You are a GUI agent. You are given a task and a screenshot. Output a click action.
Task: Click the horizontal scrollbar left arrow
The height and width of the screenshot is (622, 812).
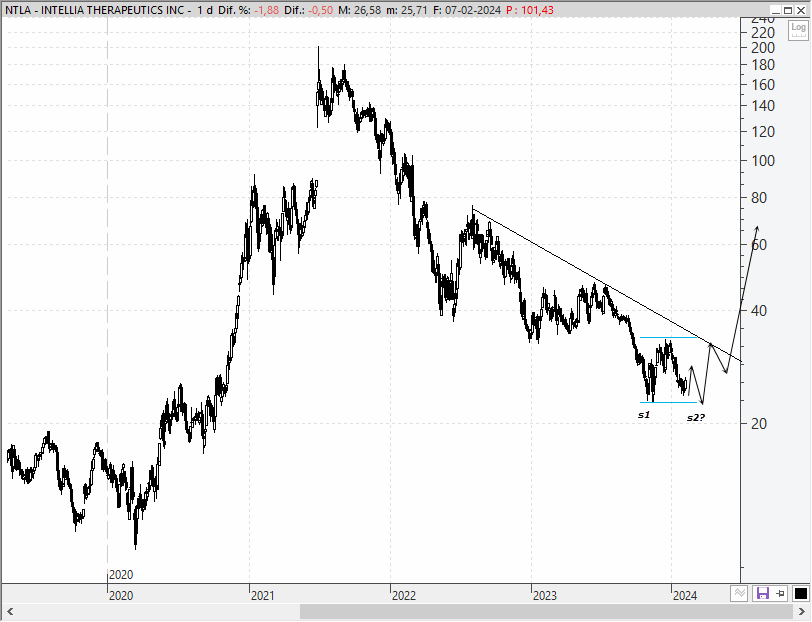[9, 612]
